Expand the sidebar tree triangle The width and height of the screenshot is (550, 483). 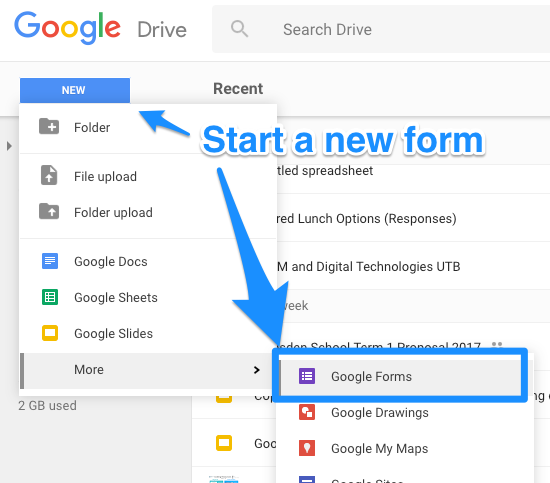click(x=9, y=146)
